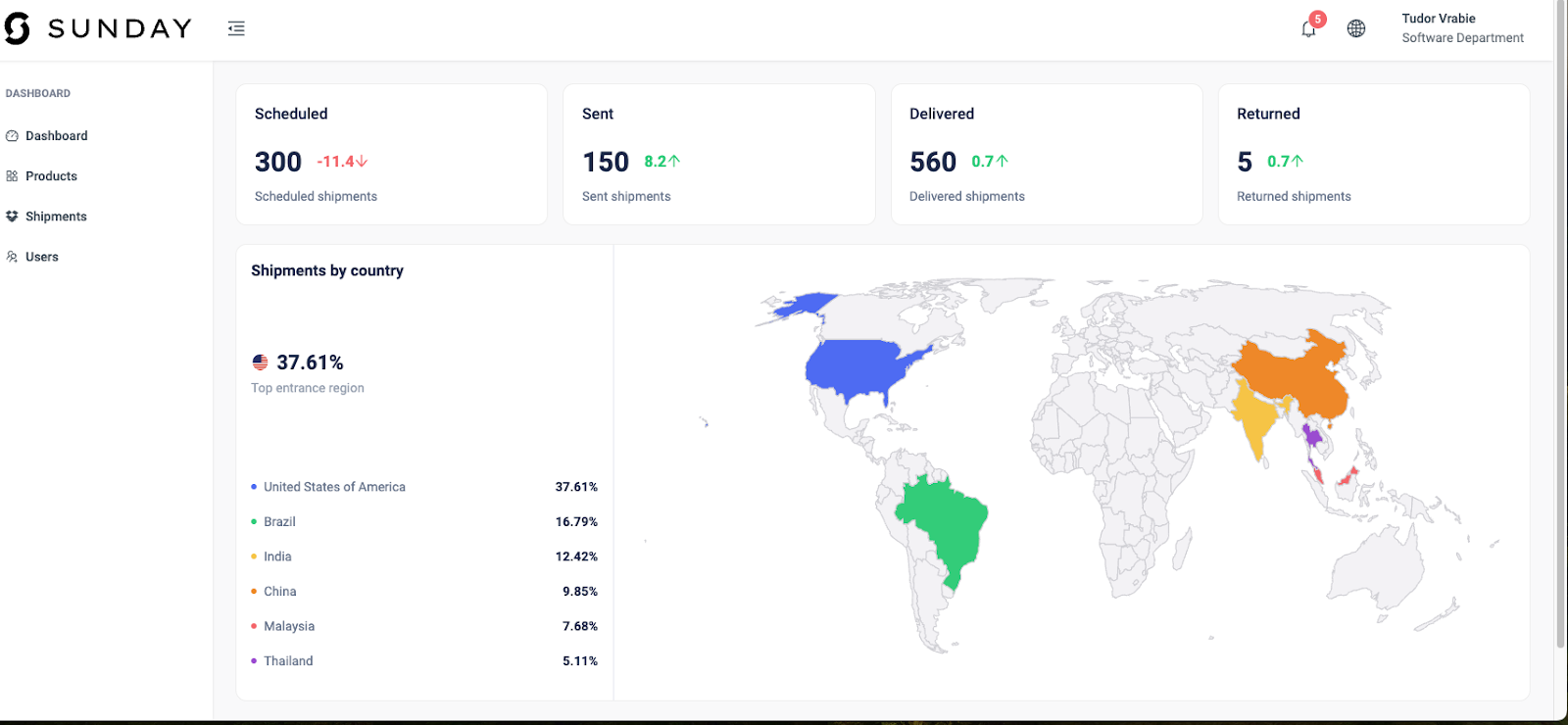1568x725 pixels.
Task: Collapse the sidebar using the menu toggle
Action: coord(236,28)
